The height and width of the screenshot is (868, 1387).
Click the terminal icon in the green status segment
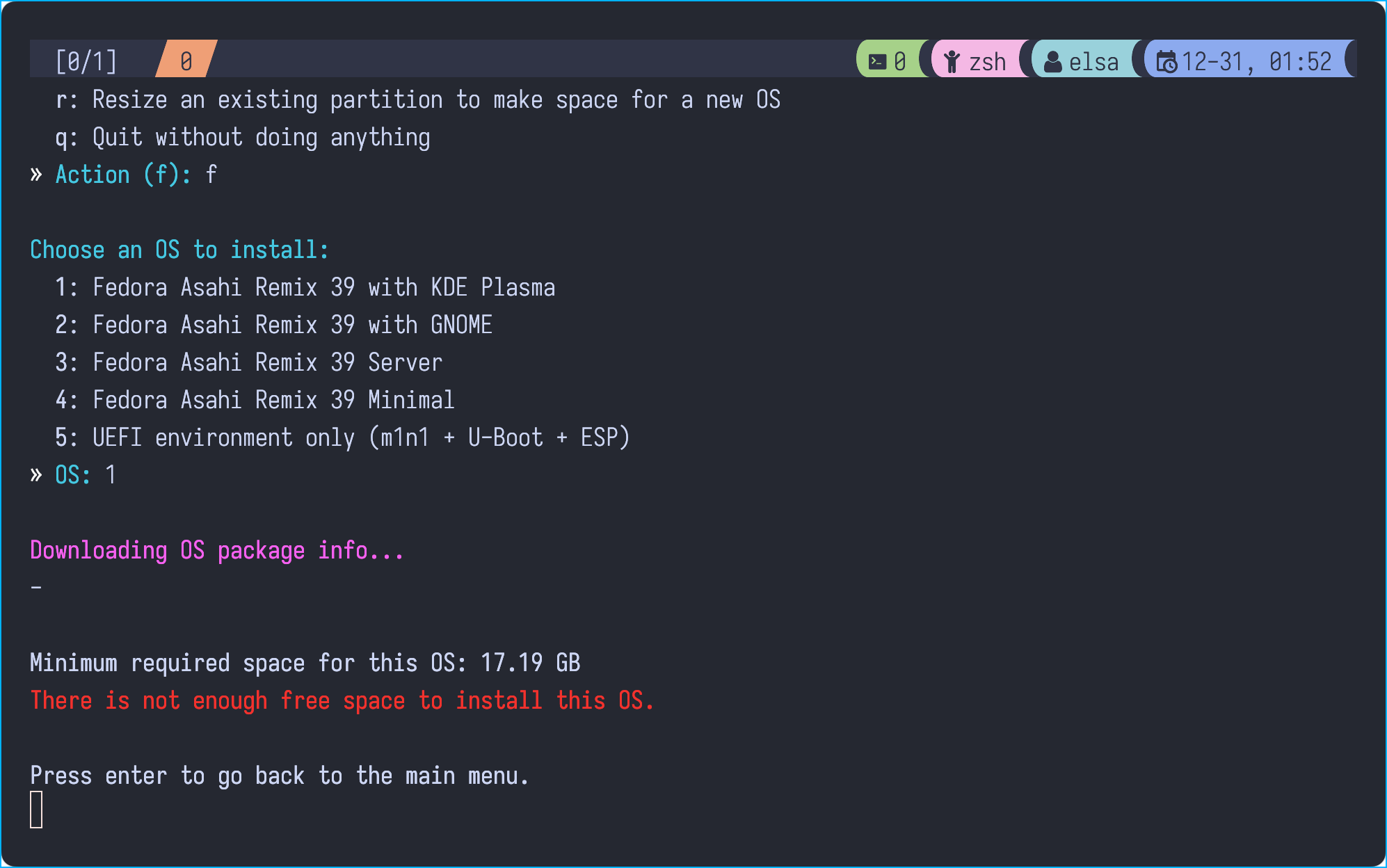[x=877, y=62]
